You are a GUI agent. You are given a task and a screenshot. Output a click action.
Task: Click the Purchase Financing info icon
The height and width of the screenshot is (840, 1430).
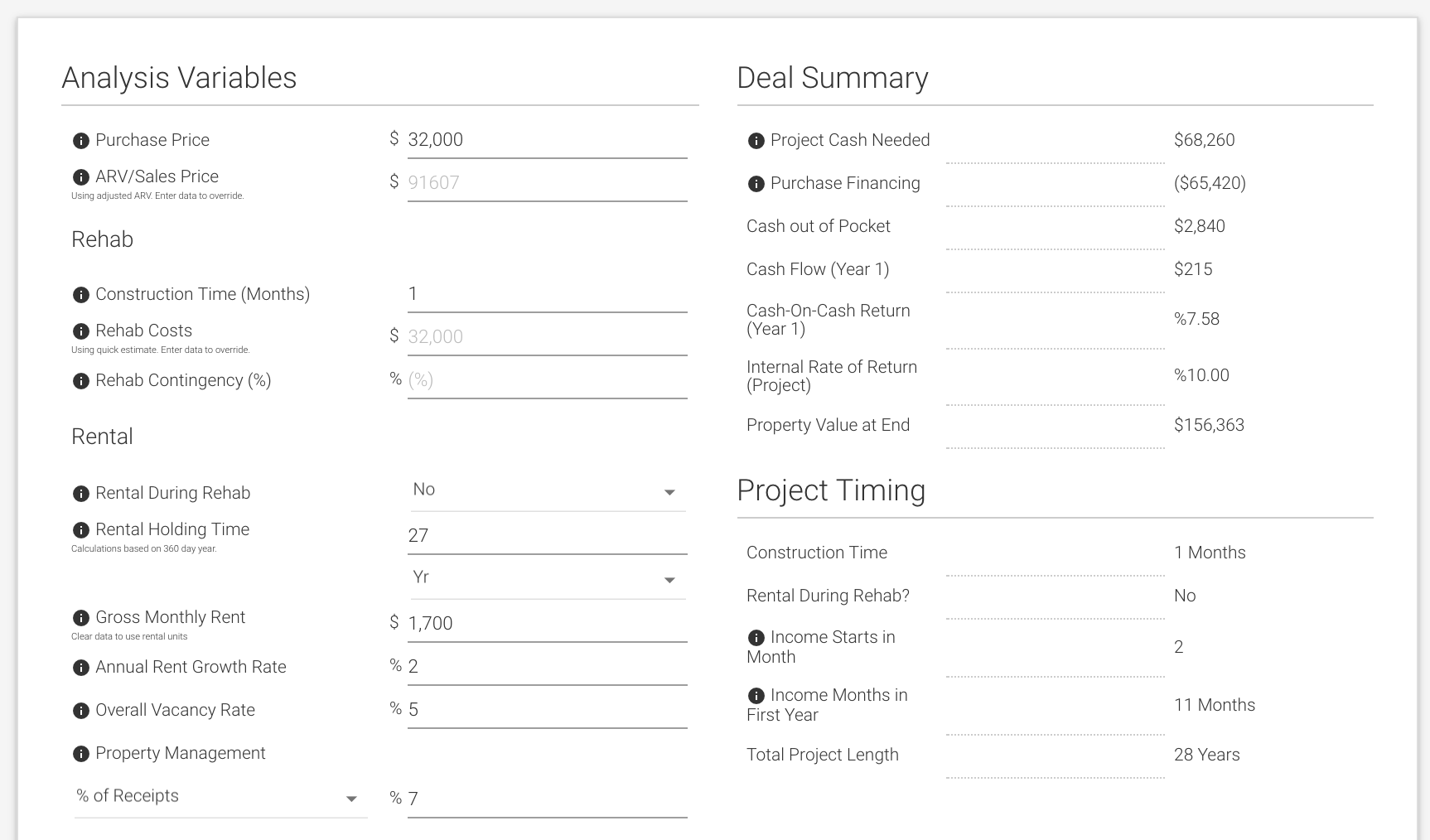(x=756, y=184)
